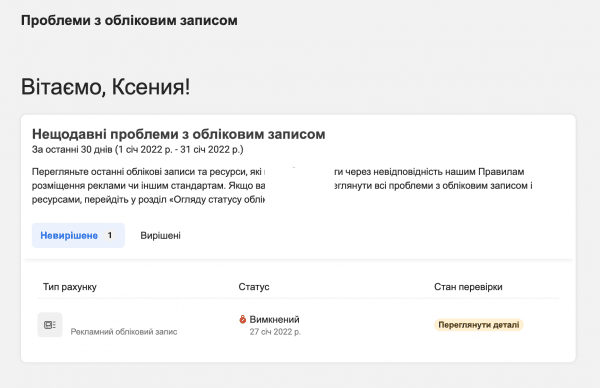Open the Невирішене tab
The image size is (600, 388).
pyautogui.click(x=78, y=235)
